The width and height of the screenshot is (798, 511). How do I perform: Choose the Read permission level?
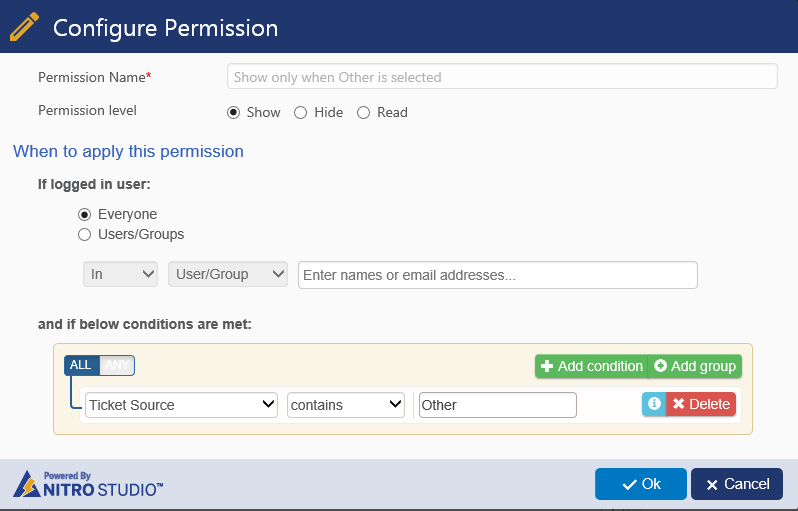coord(363,112)
